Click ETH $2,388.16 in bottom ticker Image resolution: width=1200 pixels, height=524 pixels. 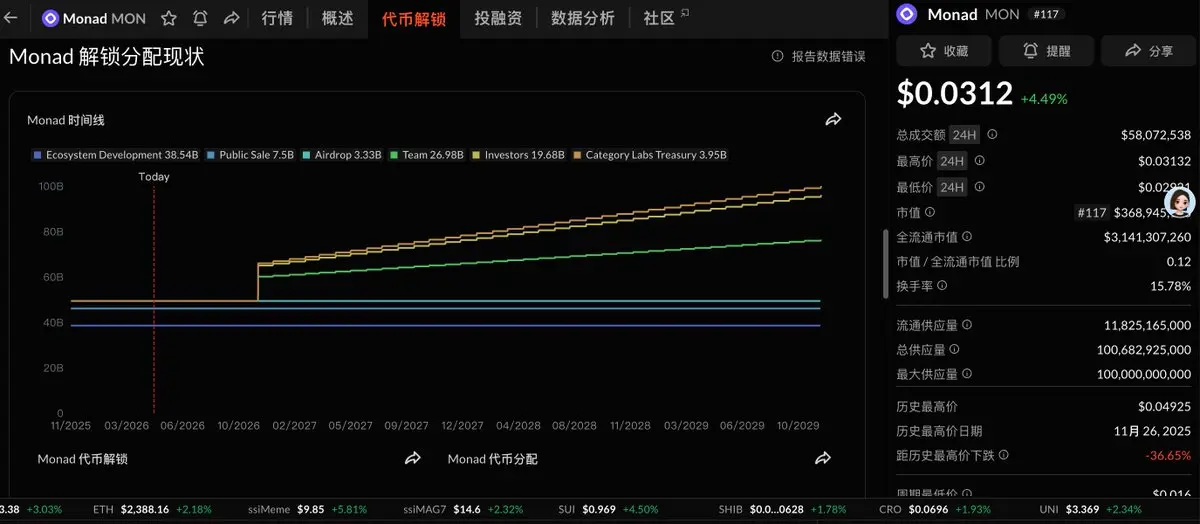coord(153,509)
